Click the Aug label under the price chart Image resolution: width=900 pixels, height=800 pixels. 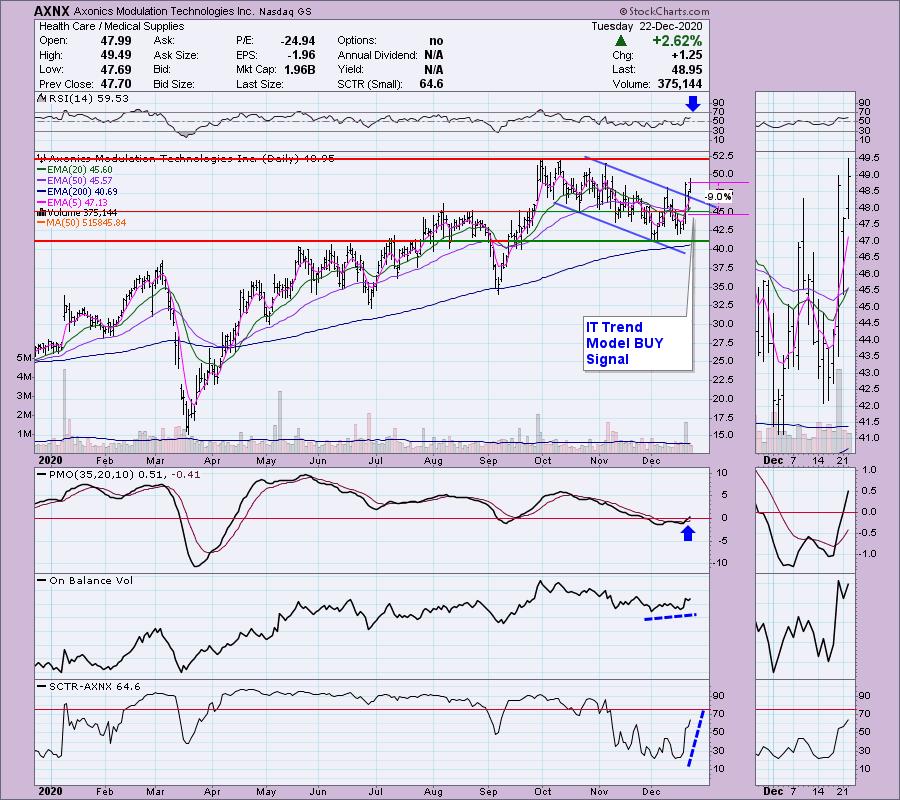[433, 461]
